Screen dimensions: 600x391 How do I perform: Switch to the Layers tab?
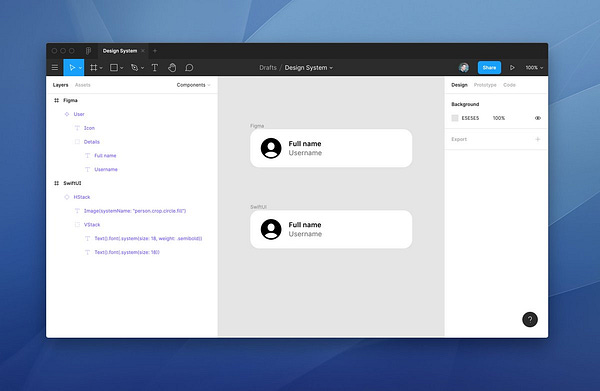tap(60, 85)
